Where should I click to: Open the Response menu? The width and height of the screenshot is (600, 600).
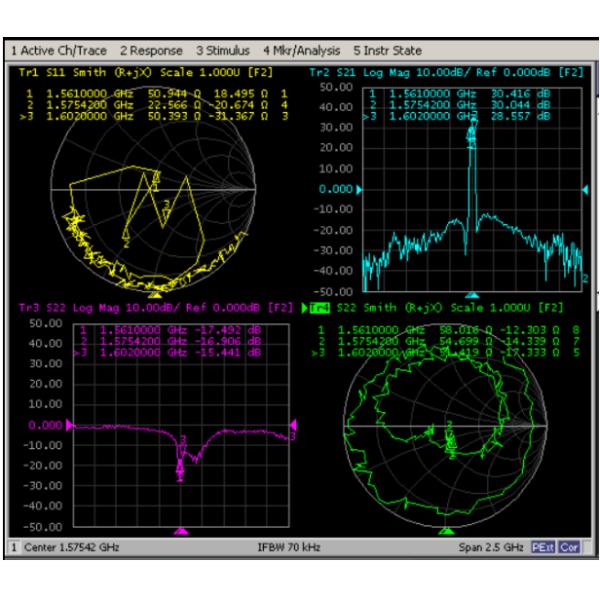coord(146,50)
